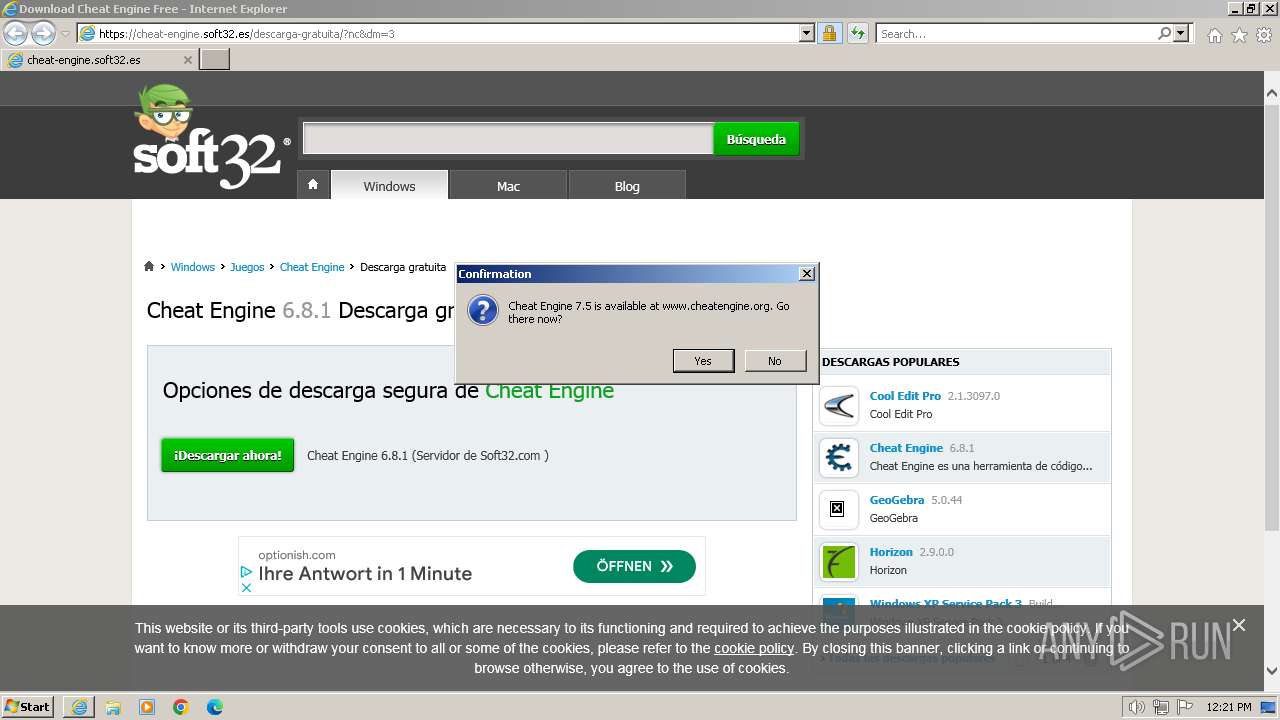
Task: Switch to the Mac navigation tab
Action: pos(508,186)
